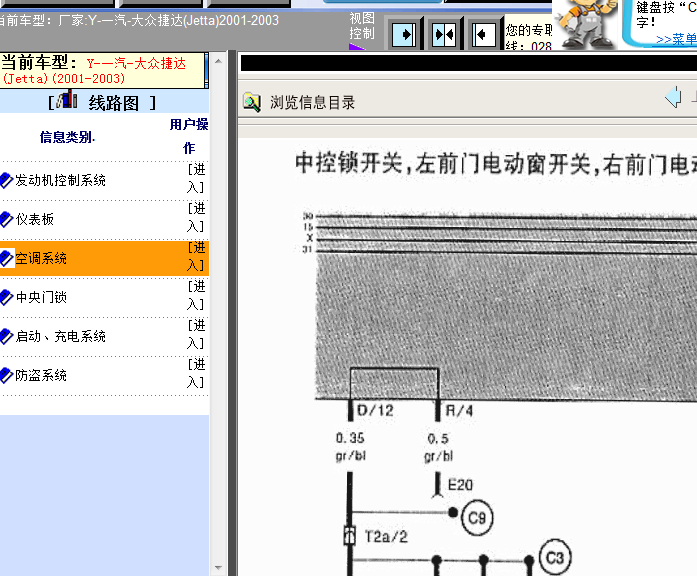Click the 信息类别 column header
697x576 pixels.
[67, 137]
